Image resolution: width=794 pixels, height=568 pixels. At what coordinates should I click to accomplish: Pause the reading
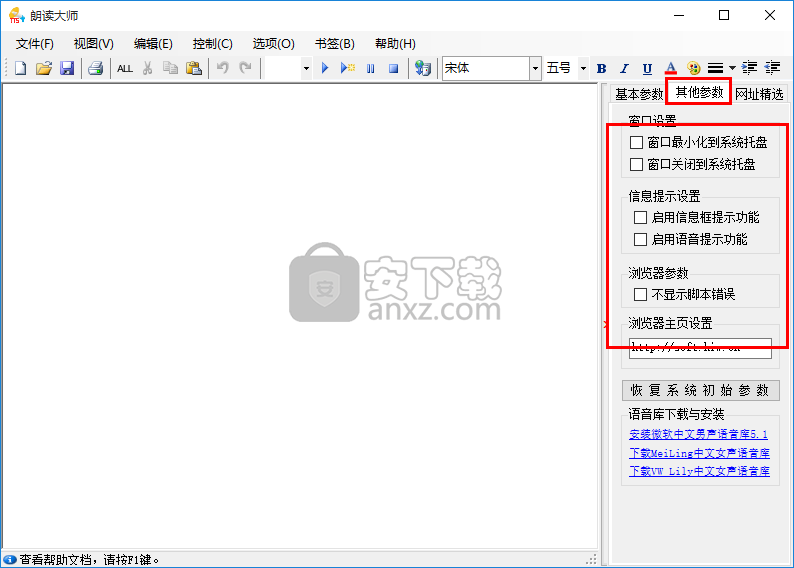pyautogui.click(x=371, y=68)
